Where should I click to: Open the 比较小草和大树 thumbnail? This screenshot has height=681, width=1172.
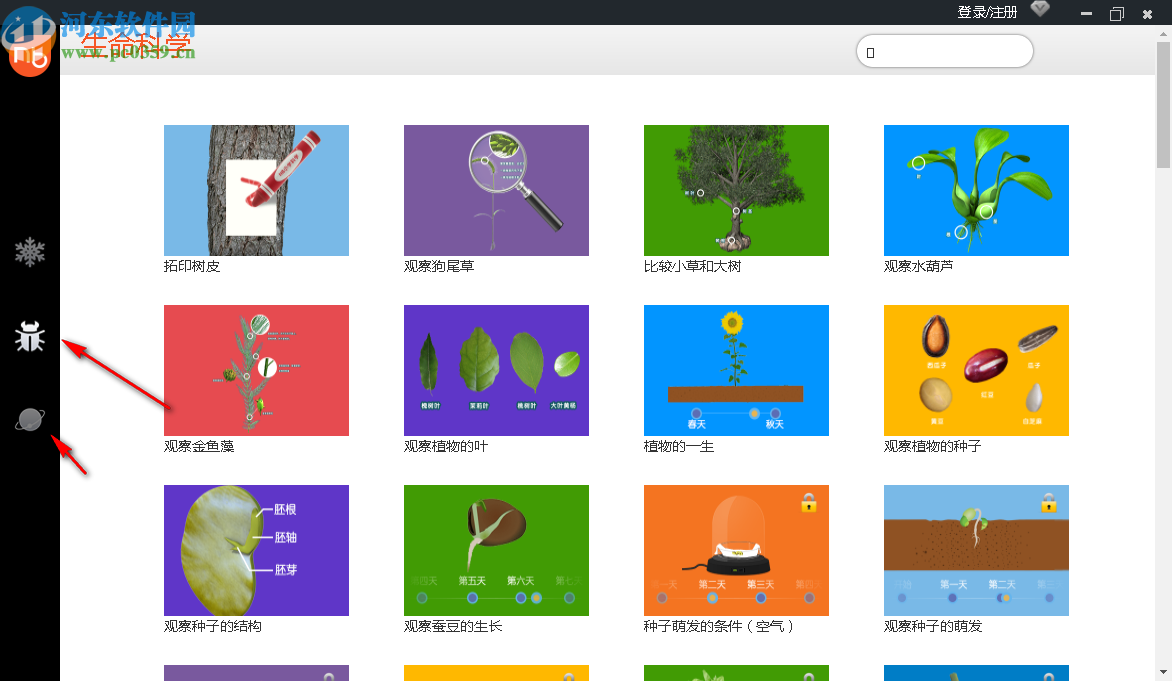tap(736, 190)
